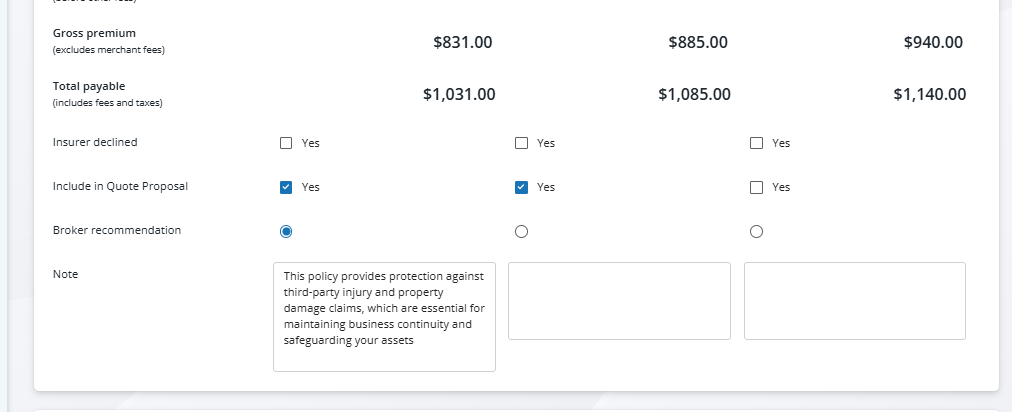Mark the $885.00 quote as insurer declined
The image size is (1012, 412).
(521, 143)
